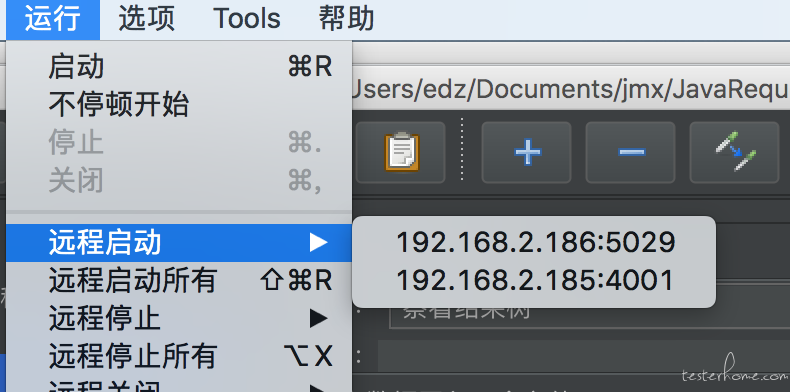Open the 远程启动 submenu entry
The image size is (790, 392).
179,242
